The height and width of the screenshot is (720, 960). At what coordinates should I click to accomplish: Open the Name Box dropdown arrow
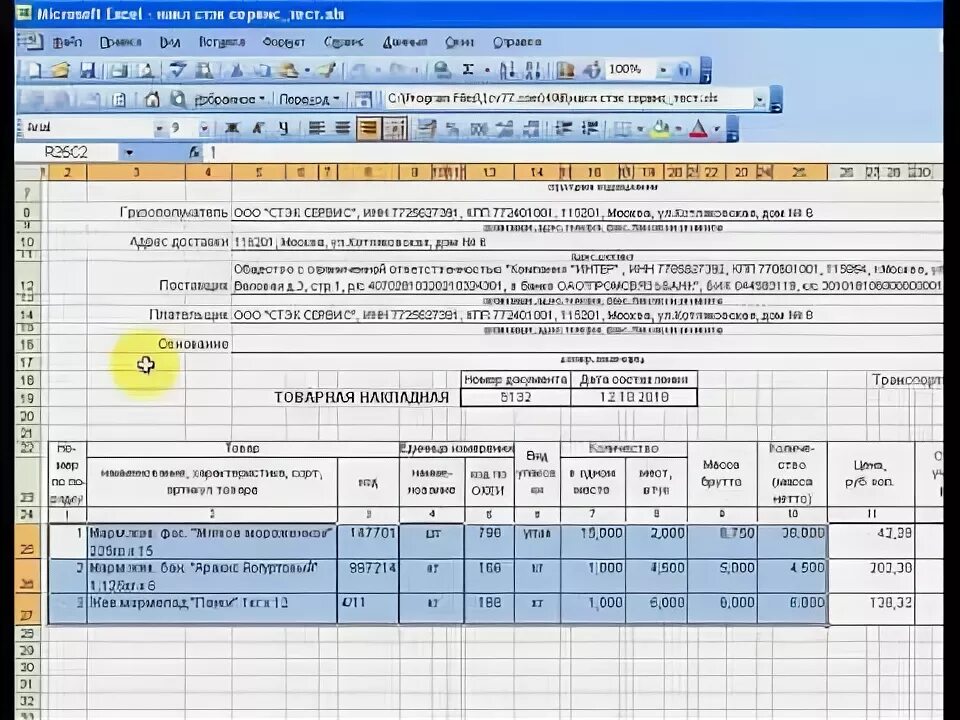(x=129, y=152)
